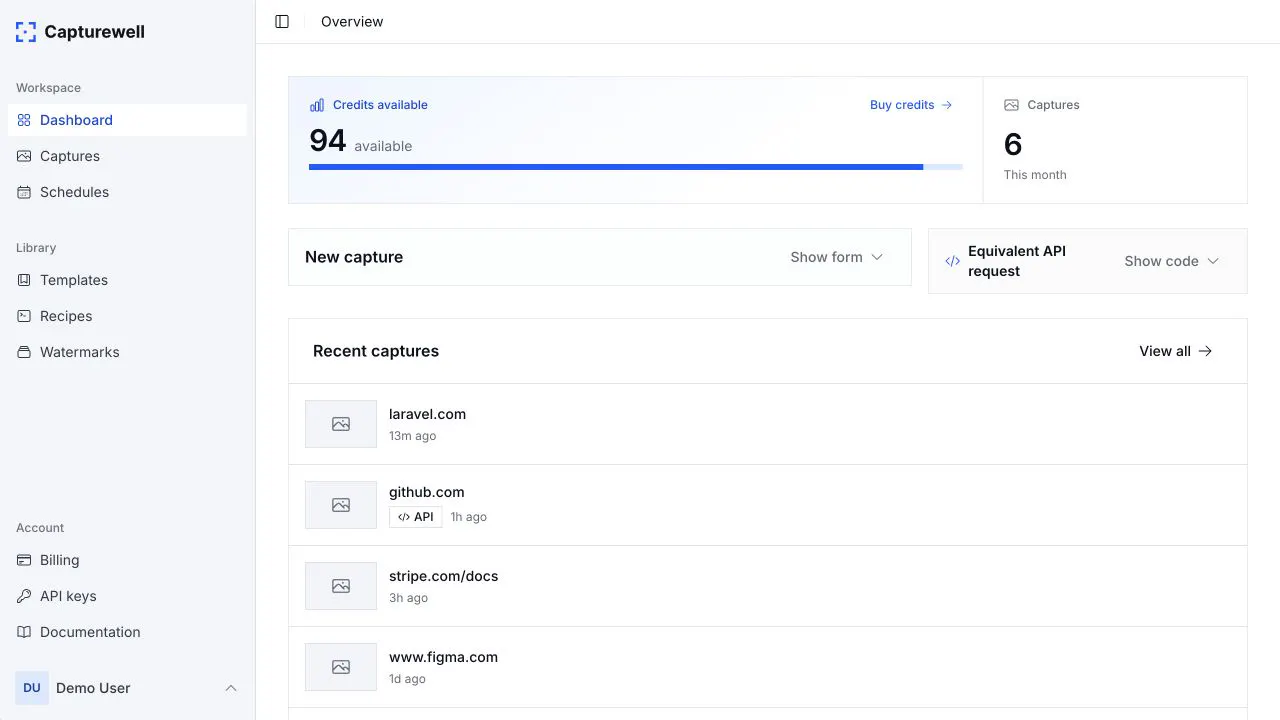Click the Documentation book icon
The image size is (1280, 720).
point(24,632)
